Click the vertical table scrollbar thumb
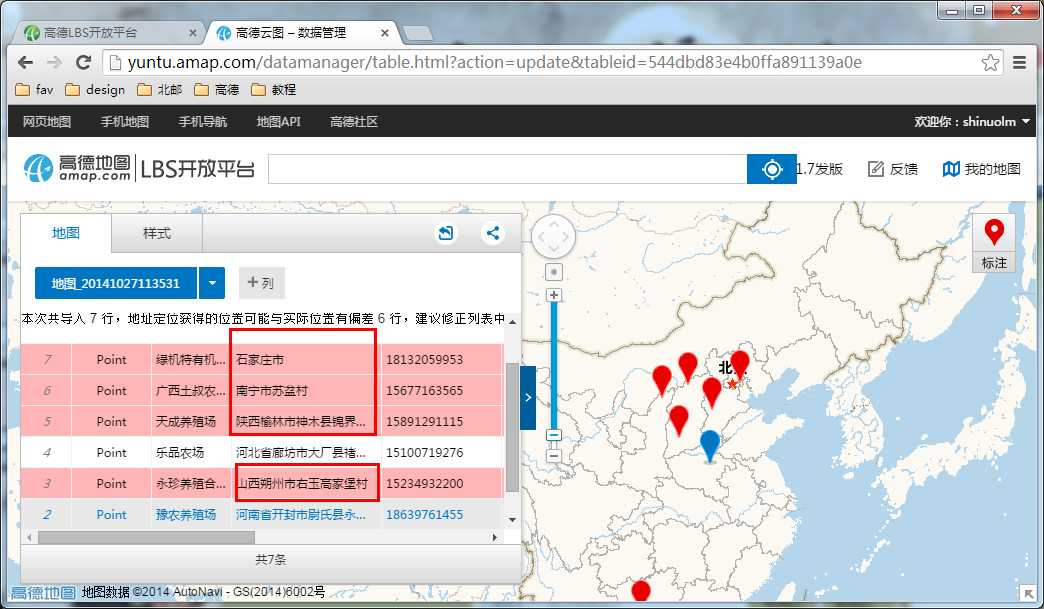The width and height of the screenshot is (1044, 609). (512, 427)
